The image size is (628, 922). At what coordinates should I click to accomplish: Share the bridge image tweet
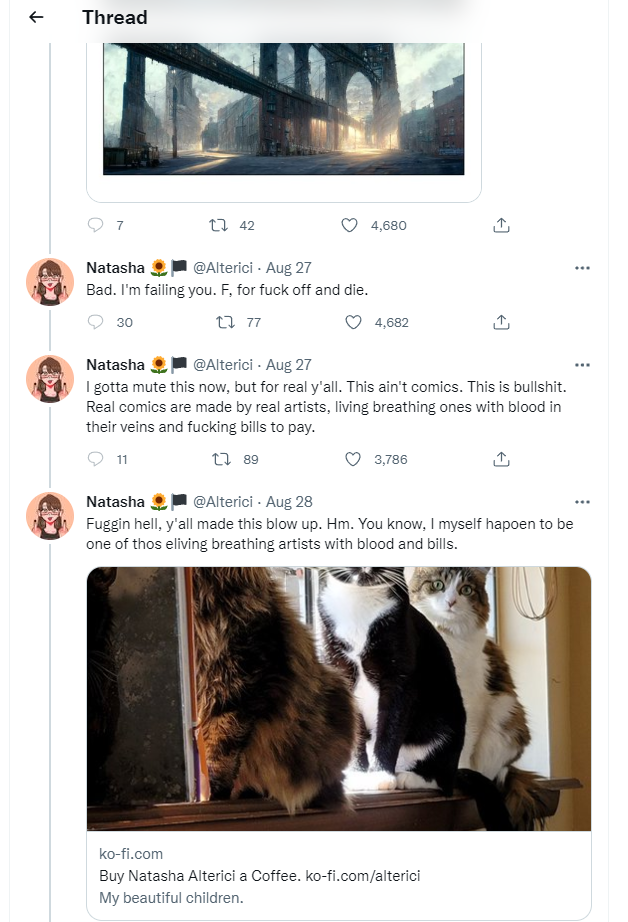(502, 225)
